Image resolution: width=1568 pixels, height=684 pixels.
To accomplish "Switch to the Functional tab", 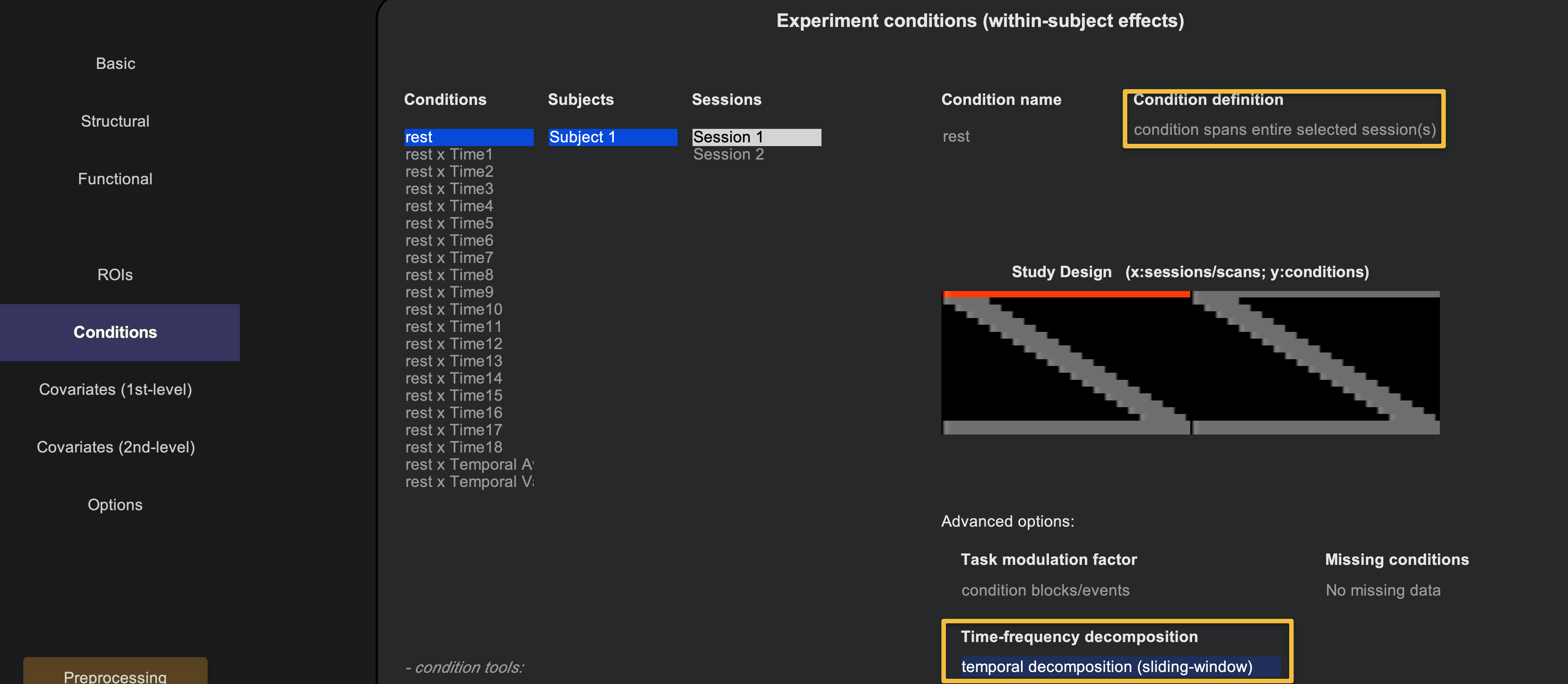I will pyautogui.click(x=115, y=179).
